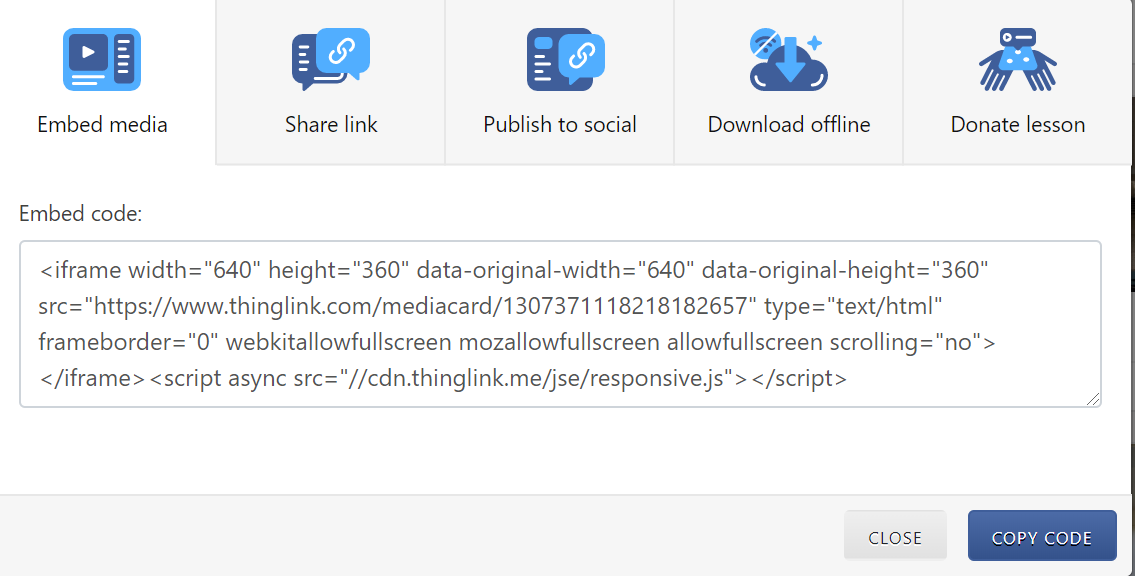Select the Publish to social tab label
Viewport: 1135px width, 576px height.
point(560,125)
